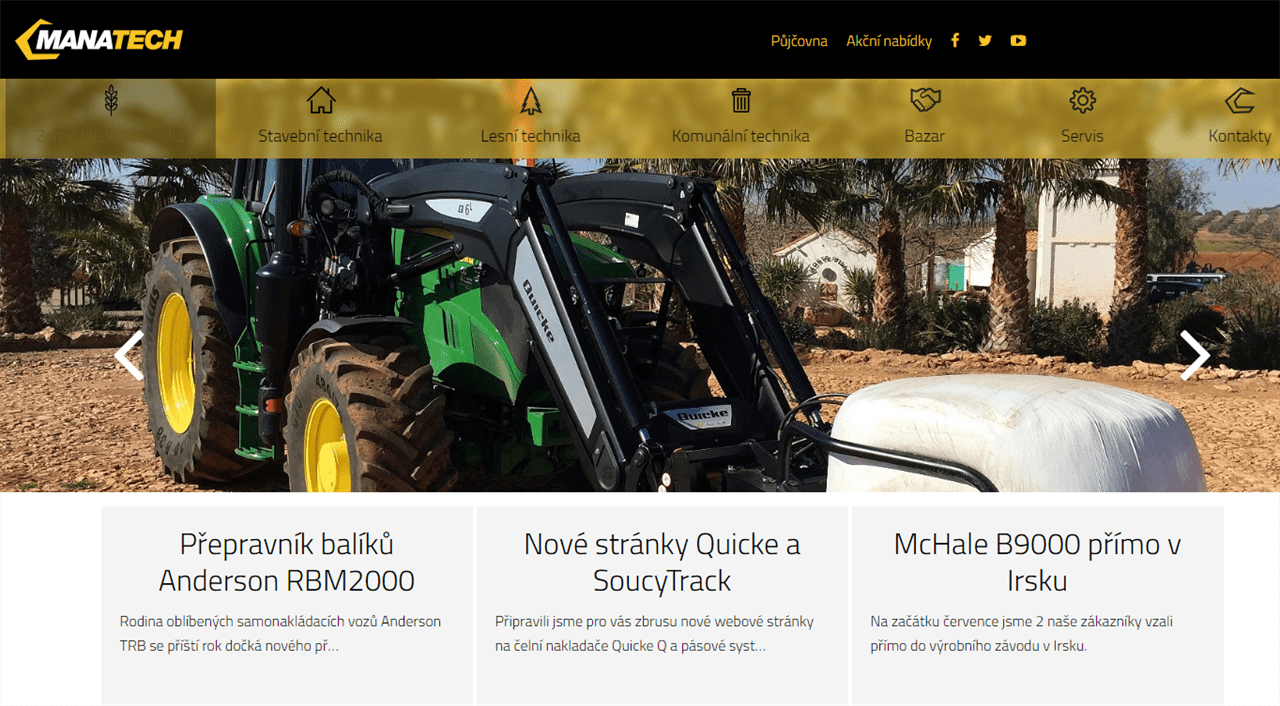Viewport: 1280px width, 706px height.
Task: Open the Facebook social icon
Action: tap(955, 41)
